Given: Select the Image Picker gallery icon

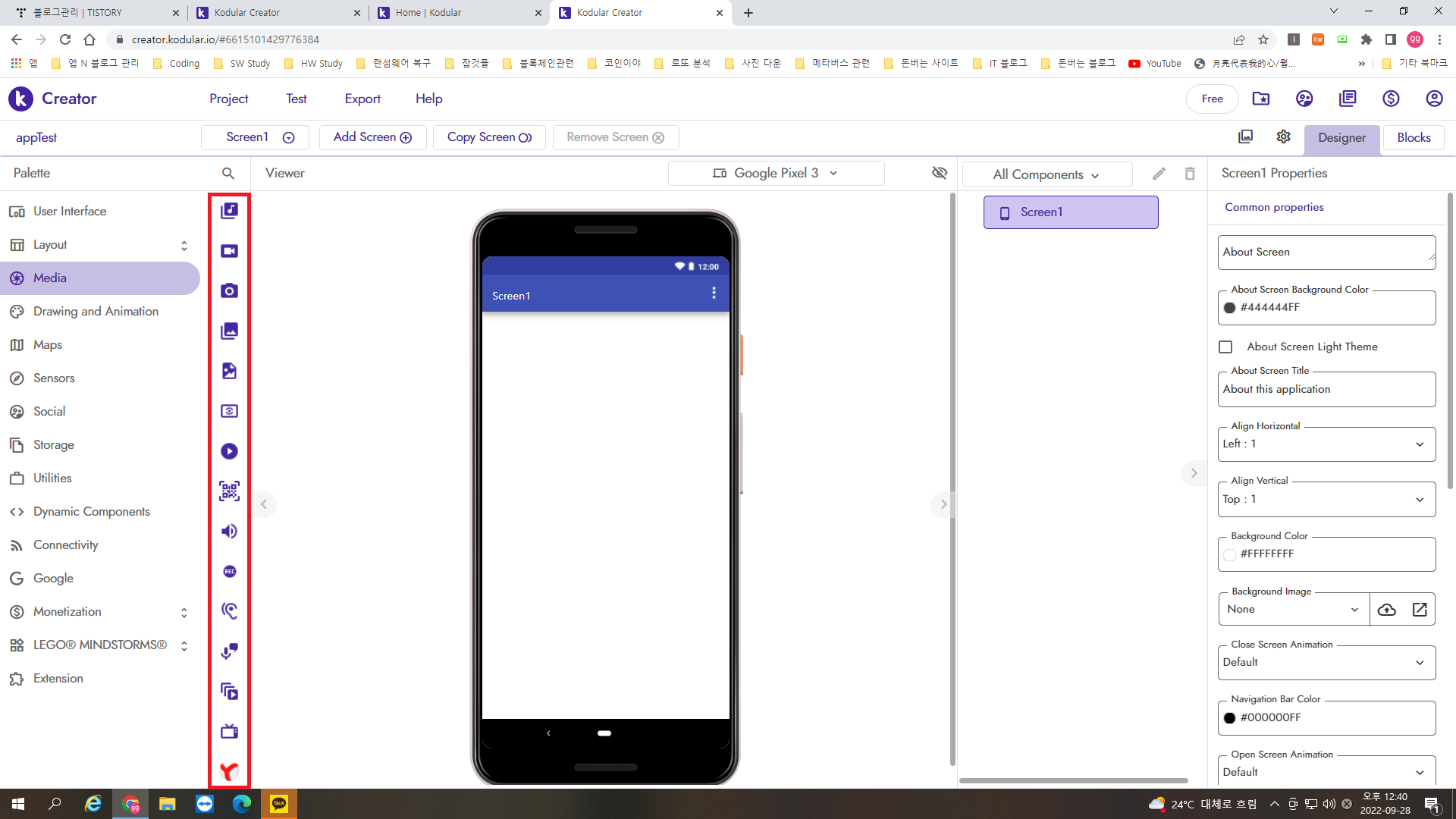Looking at the screenshot, I should pyautogui.click(x=229, y=331).
